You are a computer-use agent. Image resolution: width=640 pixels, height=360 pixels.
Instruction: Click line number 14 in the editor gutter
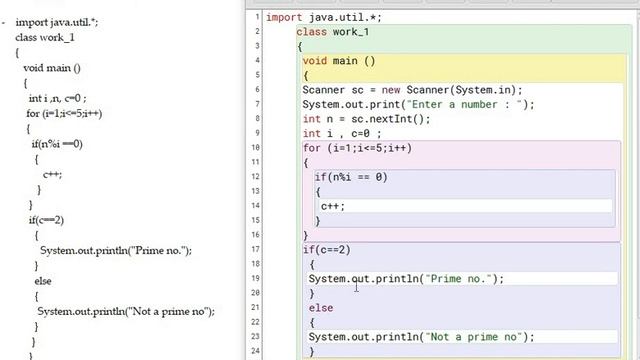tap(256, 205)
